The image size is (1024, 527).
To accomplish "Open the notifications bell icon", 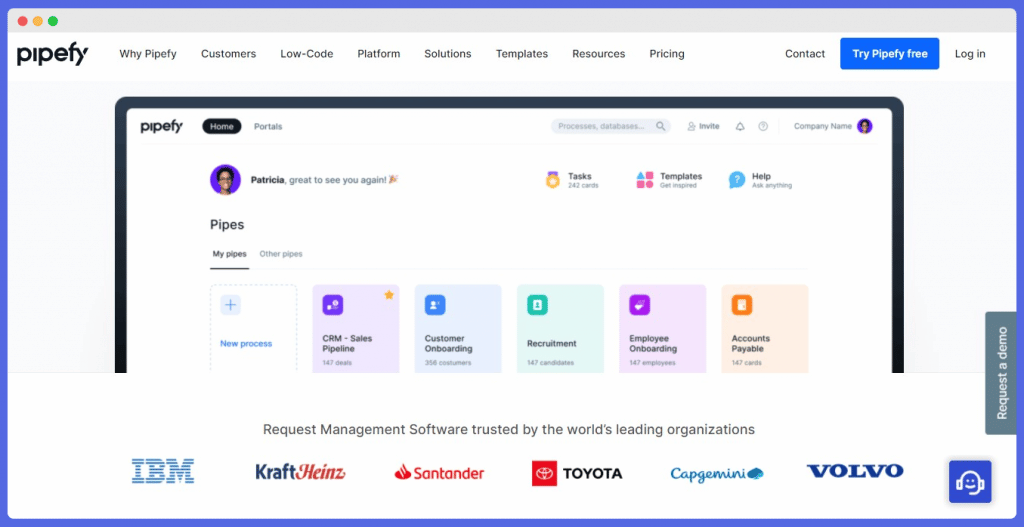I will (740, 127).
